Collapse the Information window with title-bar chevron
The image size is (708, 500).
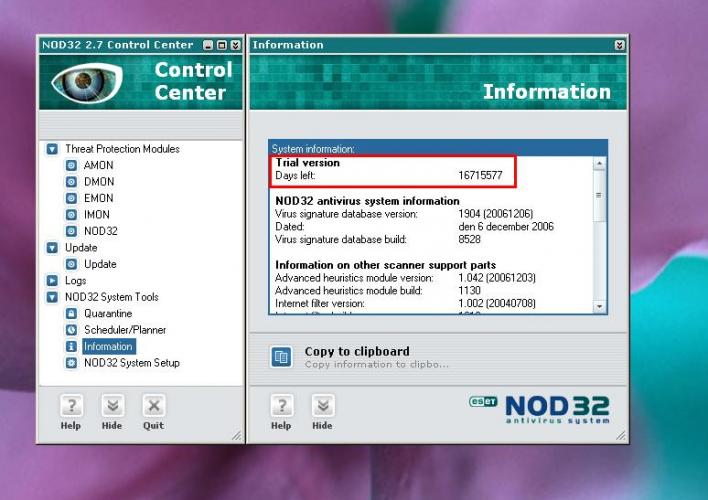(x=620, y=45)
